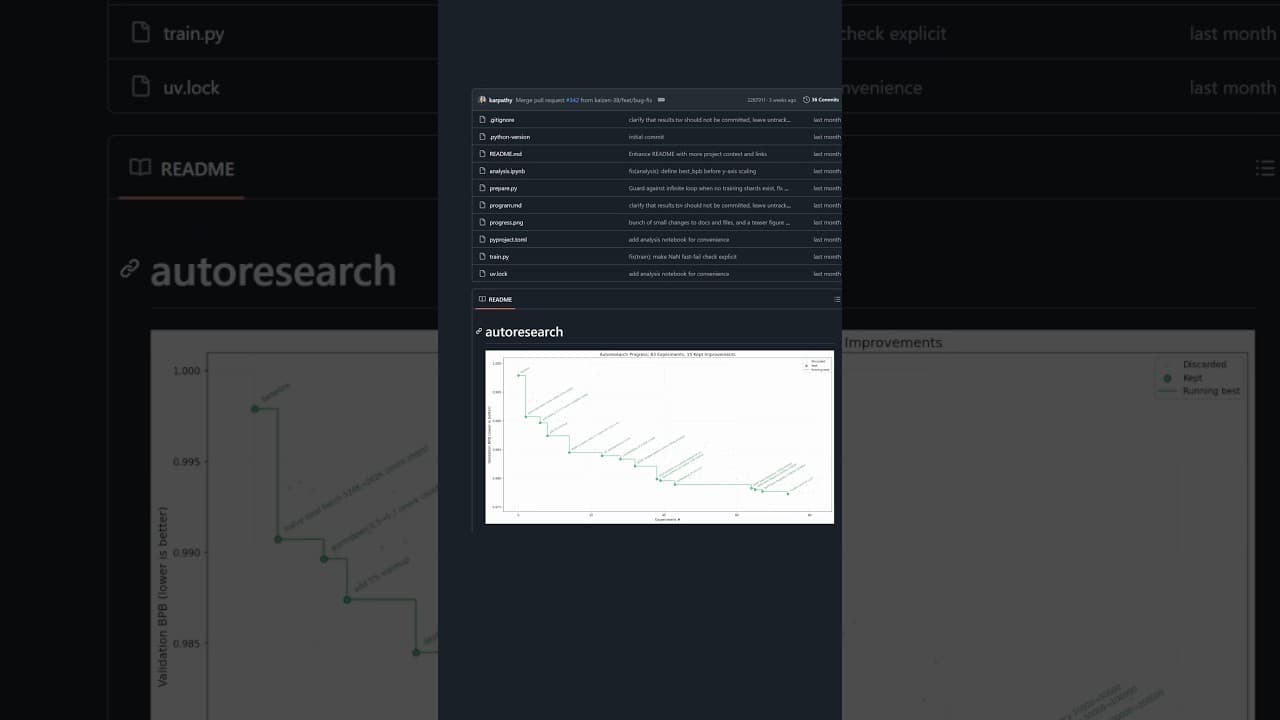
Task: Open the short commit hash link
Action: [756, 100]
